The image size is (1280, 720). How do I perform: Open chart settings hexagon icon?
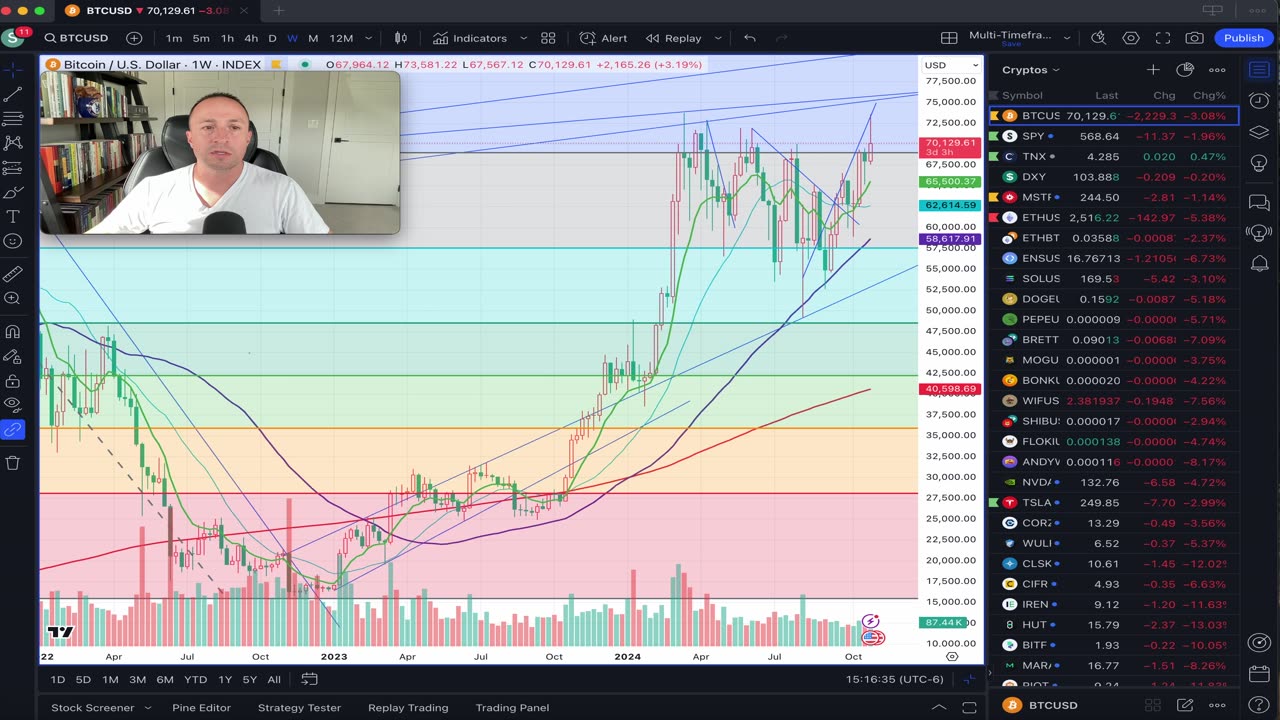point(1131,38)
